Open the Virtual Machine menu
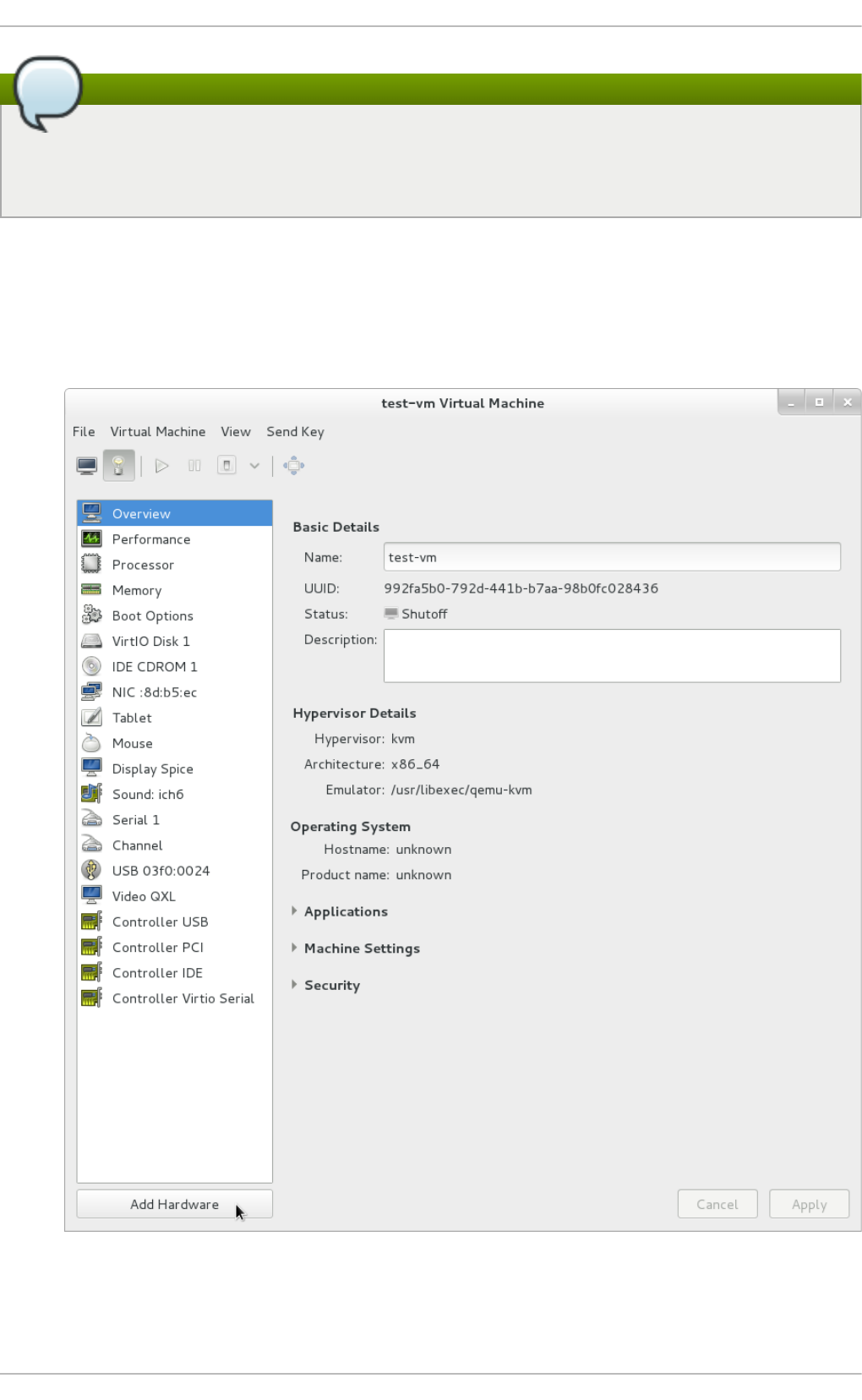Image resolution: width=862 pixels, height=1400 pixels. click(x=157, y=431)
